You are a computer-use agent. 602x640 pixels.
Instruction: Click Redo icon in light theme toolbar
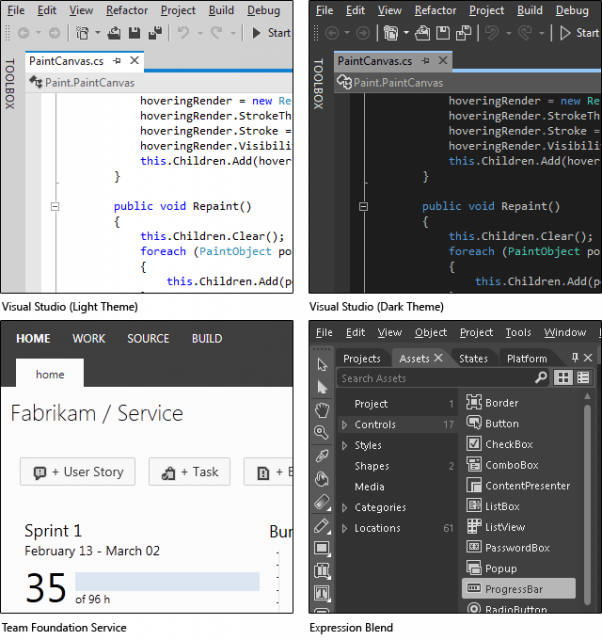(x=216, y=32)
